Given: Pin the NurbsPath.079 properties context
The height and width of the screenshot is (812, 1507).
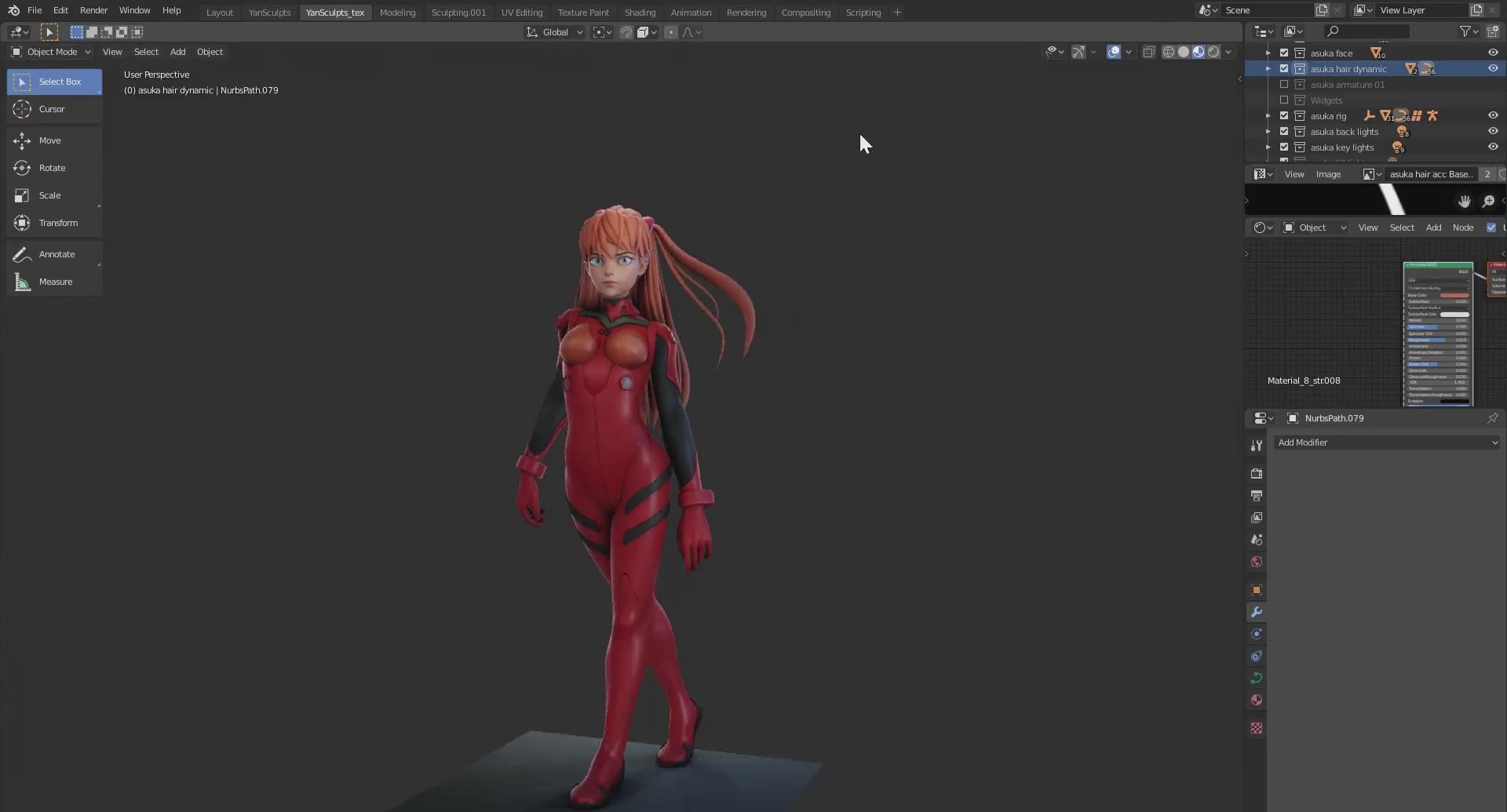Looking at the screenshot, I should pos(1493,418).
